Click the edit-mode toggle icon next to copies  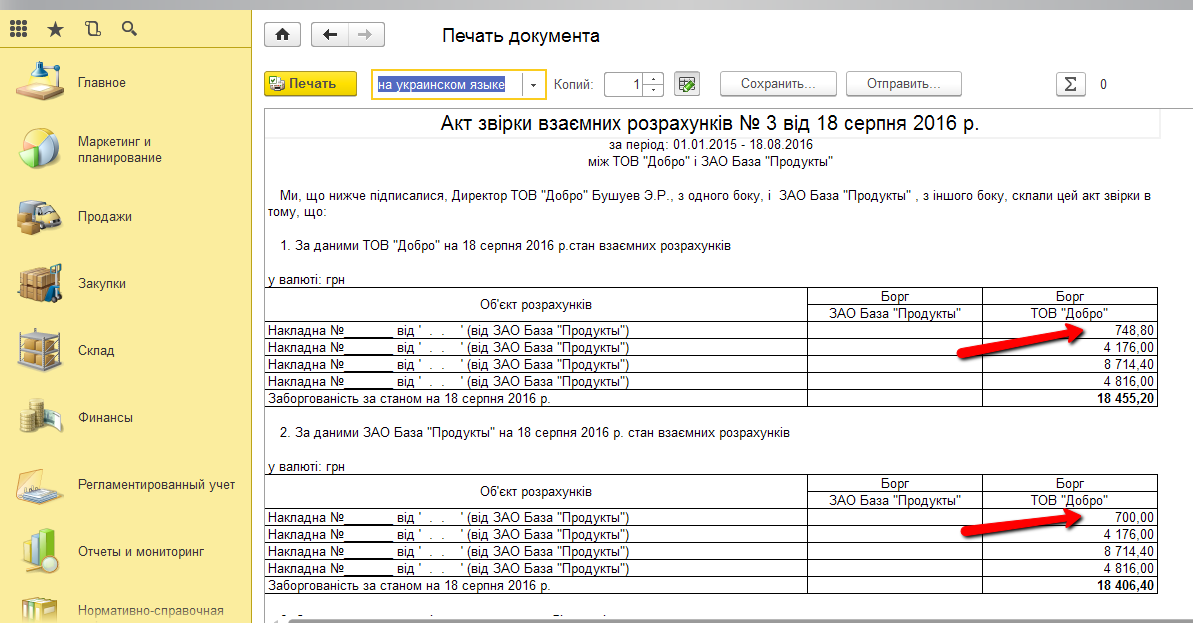[687, 84]
